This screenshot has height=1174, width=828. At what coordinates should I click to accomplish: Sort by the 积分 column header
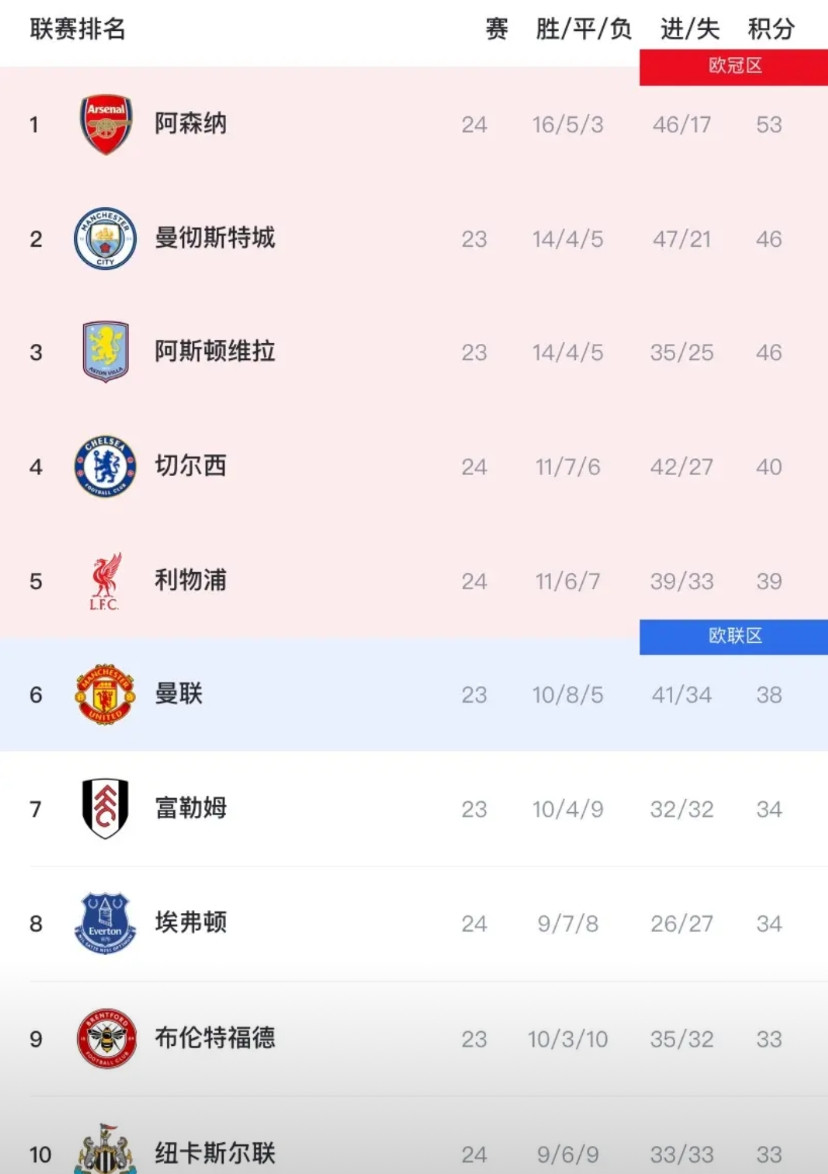point(768,30)
